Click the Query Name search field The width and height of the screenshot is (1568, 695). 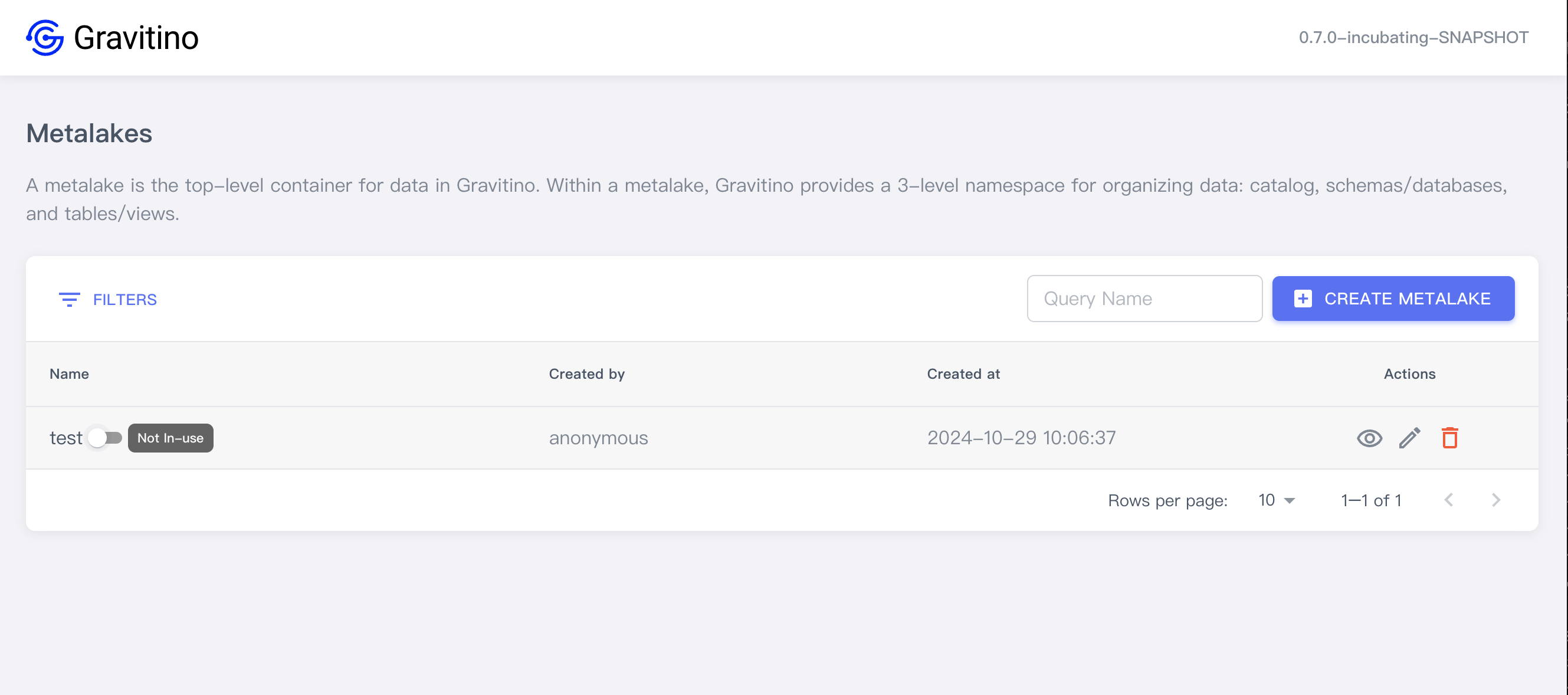1144,299
